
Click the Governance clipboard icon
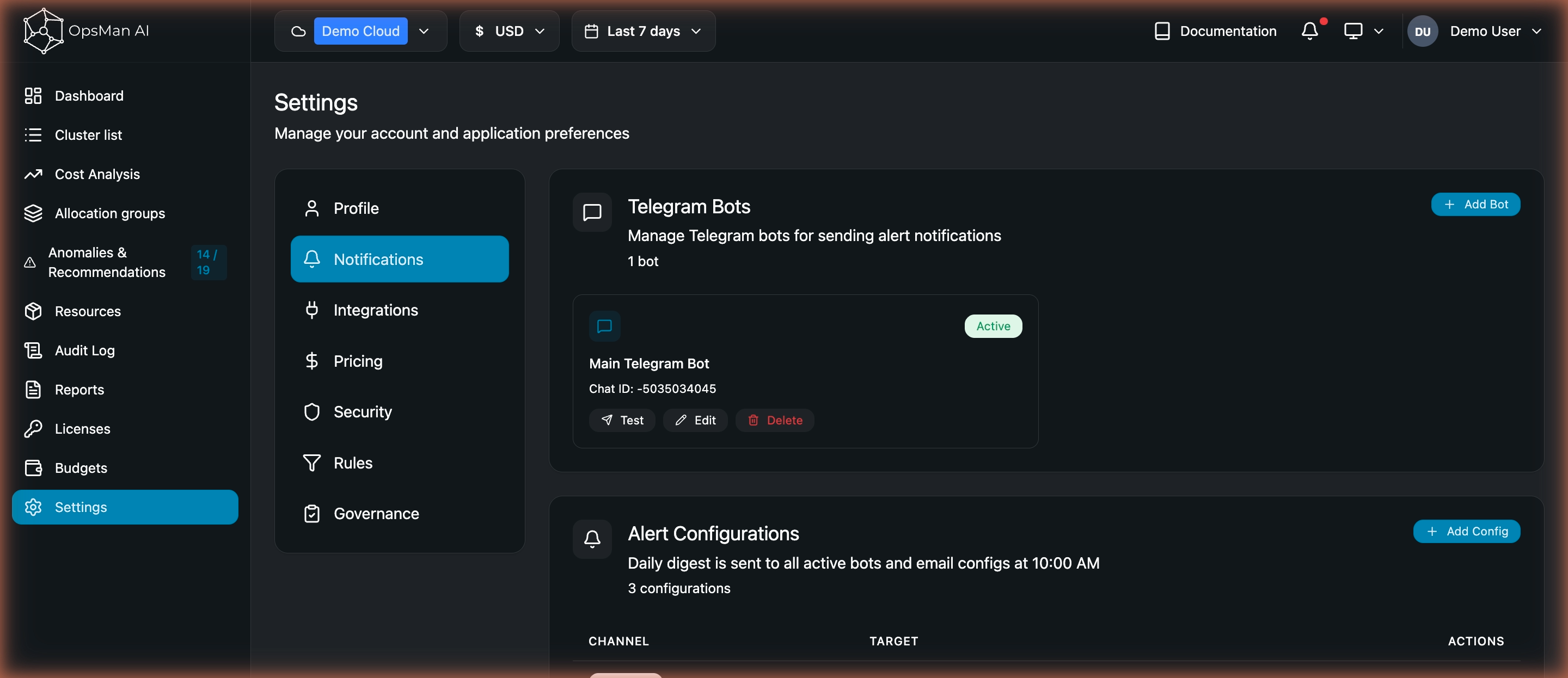point(311,514)
